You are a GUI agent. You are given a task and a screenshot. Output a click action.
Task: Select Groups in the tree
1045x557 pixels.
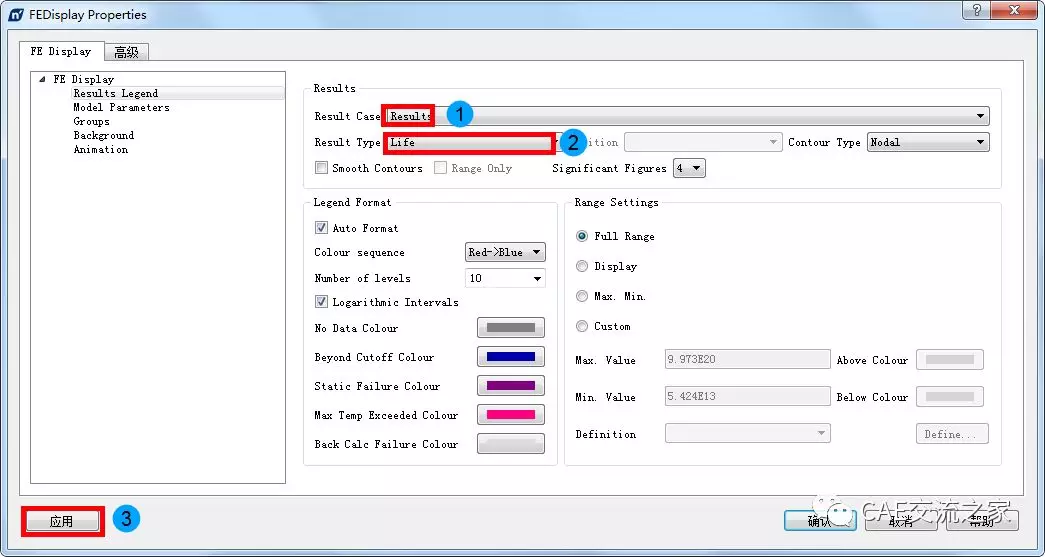pyautogui.click(x=91, y=121)
